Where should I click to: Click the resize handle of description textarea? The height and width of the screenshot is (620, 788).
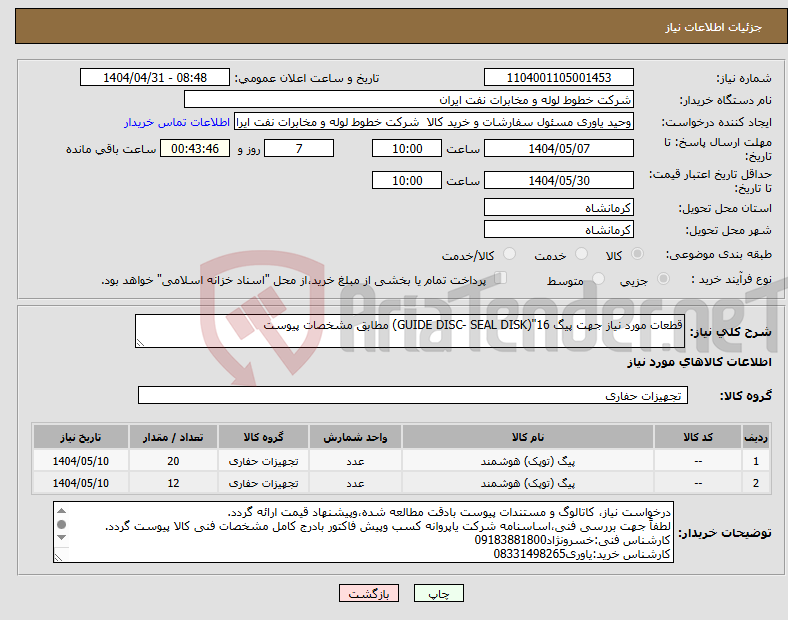140,343
